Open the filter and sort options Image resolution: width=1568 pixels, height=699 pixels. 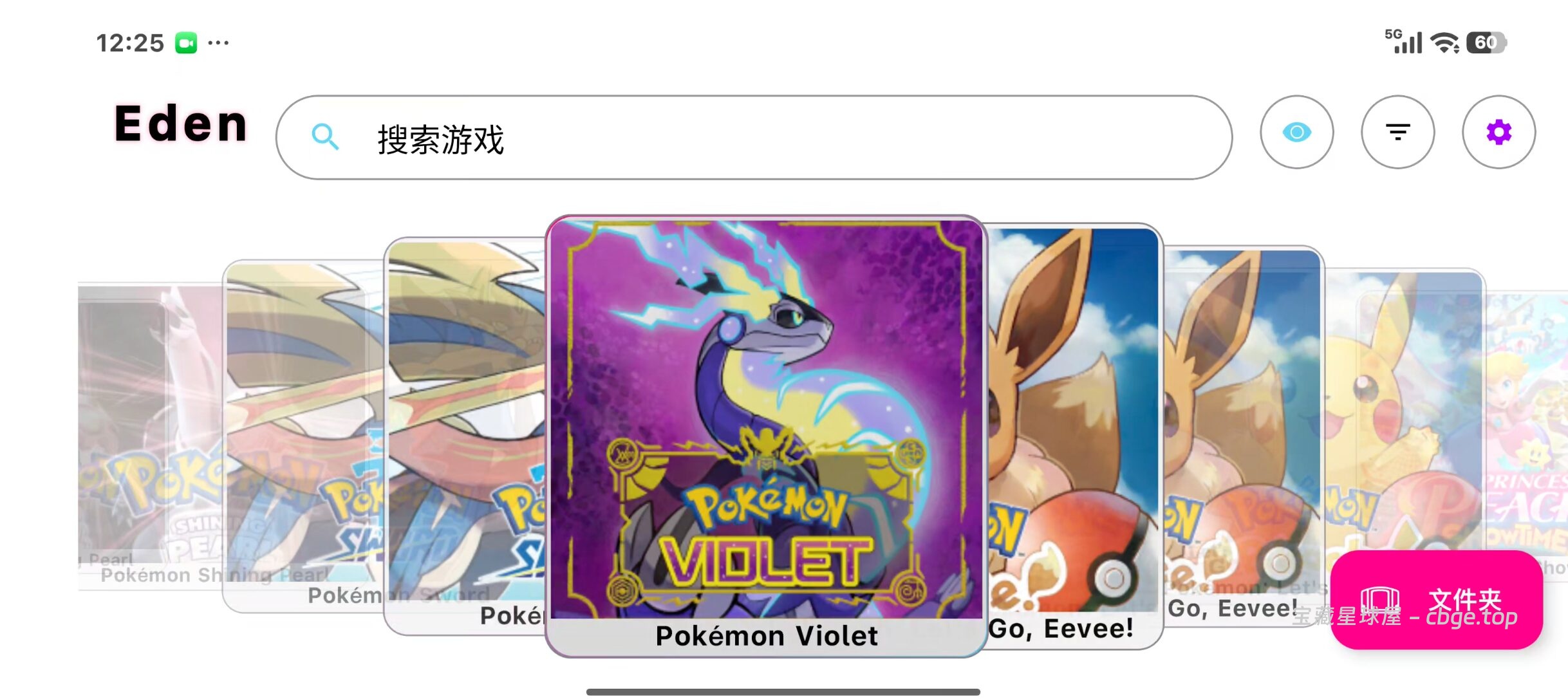[x=1397, y=133]
